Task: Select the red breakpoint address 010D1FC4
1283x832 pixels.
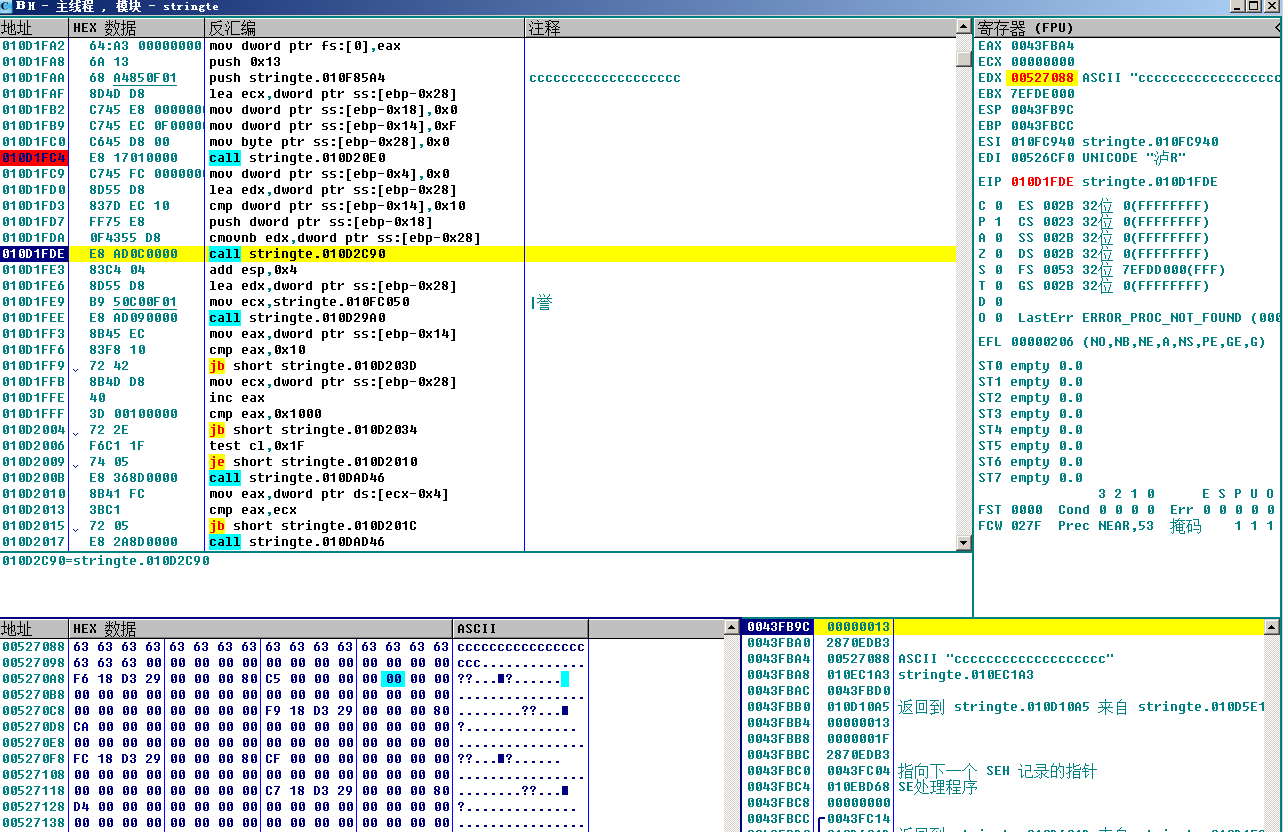Action: 34,158
